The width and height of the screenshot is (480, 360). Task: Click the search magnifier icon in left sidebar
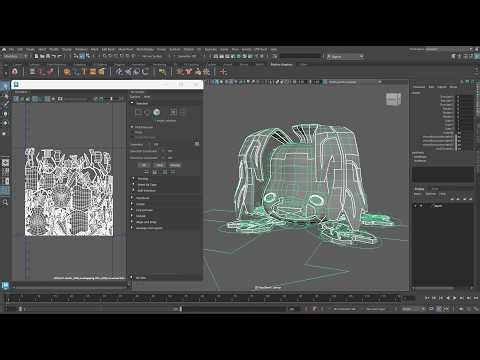(x=5, y=202)
